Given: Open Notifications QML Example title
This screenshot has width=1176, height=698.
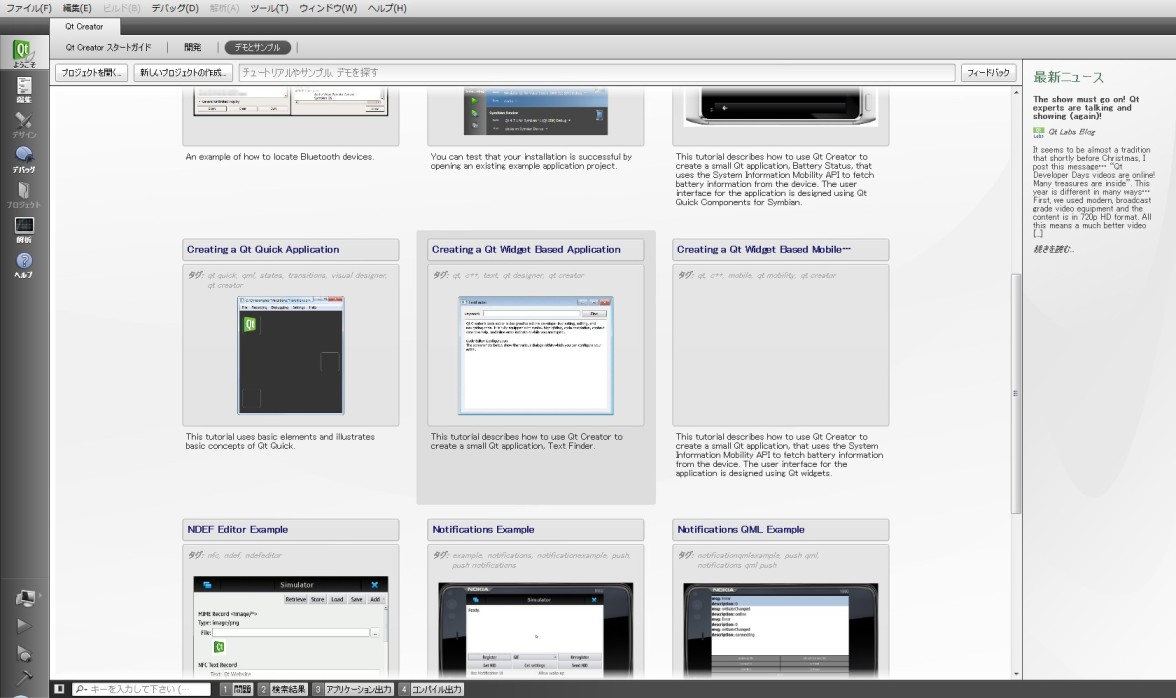Looking at the screenshot, I should pyautogui.click(x=741, y=529).
